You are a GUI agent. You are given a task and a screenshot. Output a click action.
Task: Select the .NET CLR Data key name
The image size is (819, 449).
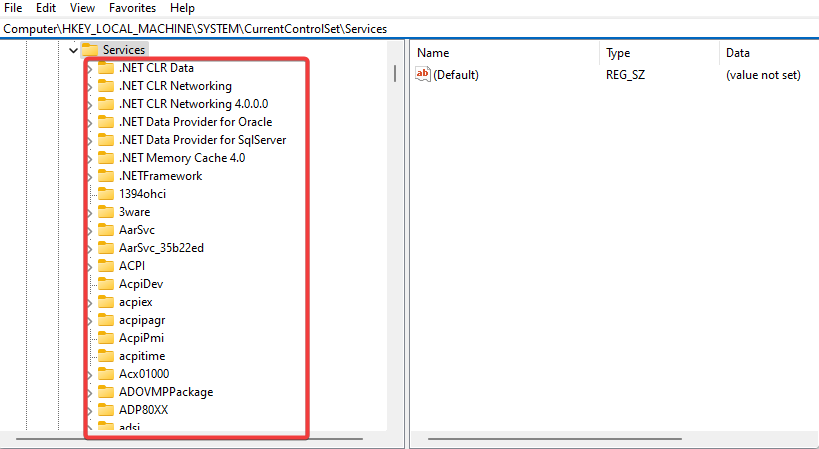point(156,68)
